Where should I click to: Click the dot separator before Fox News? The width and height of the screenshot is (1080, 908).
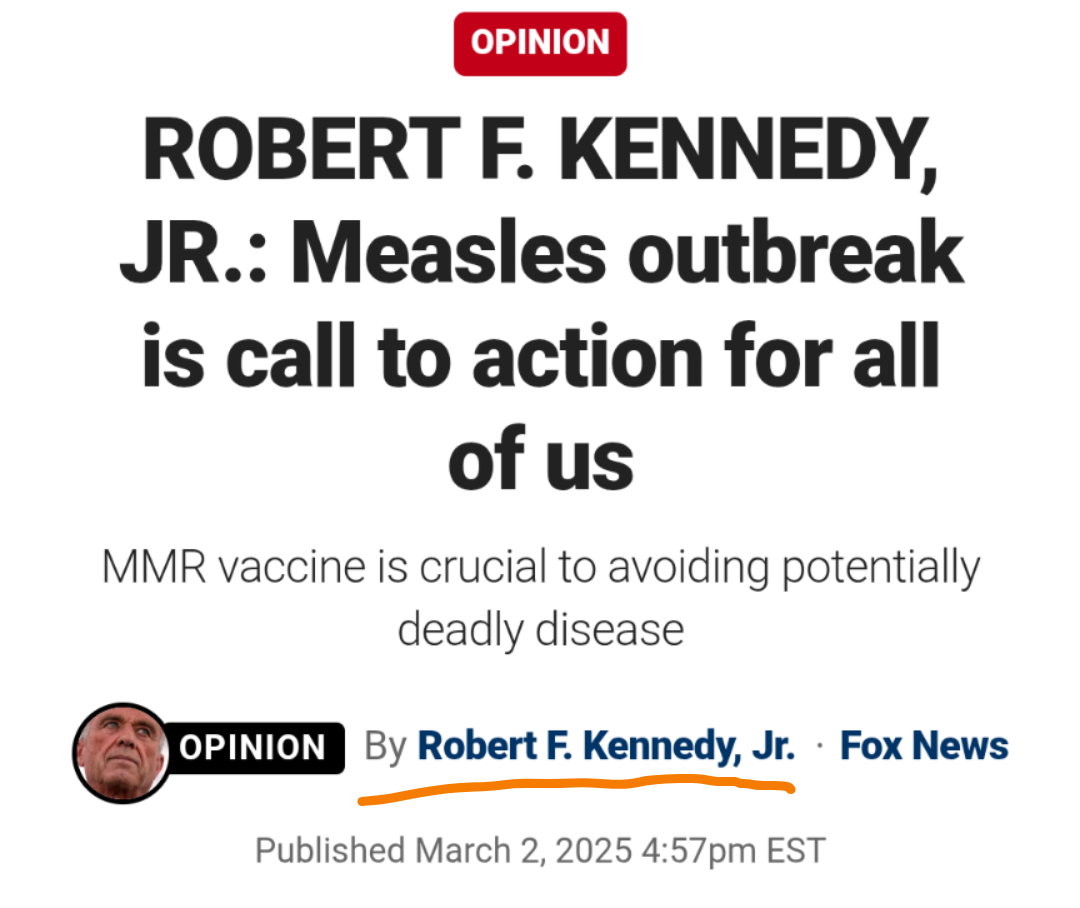819,748
